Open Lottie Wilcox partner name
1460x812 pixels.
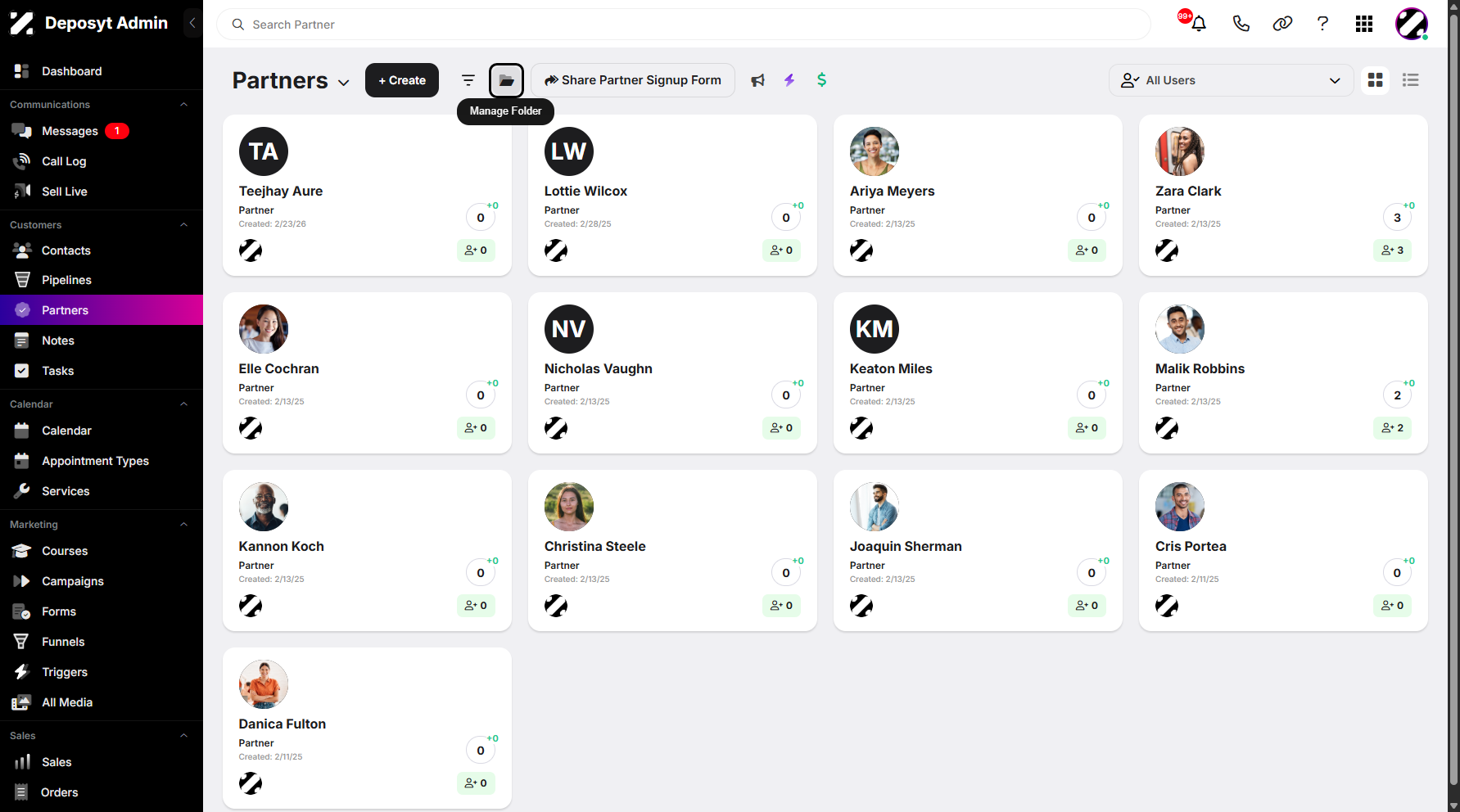pos(585,191)
